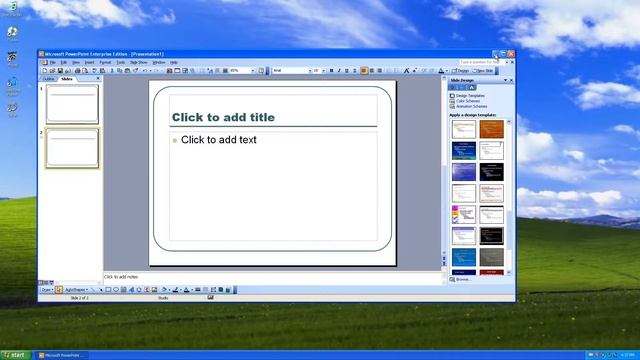Screen dimensions: 640x360
Task: Click the Increase Font Size icon
Action: (x=406, y=71)
